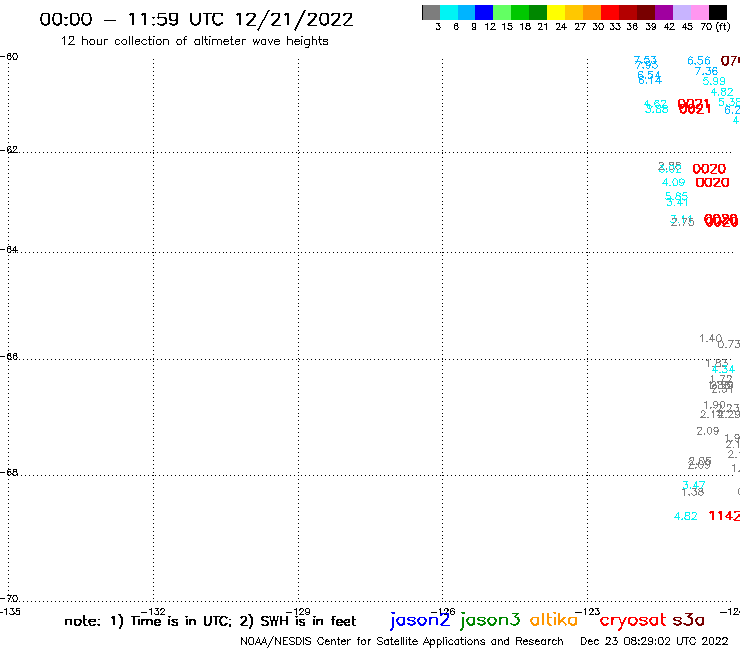Click the "Dec 23 08:29:02 UTC 2022" timestamp
The image size is (740, 650).
point(654,641)
